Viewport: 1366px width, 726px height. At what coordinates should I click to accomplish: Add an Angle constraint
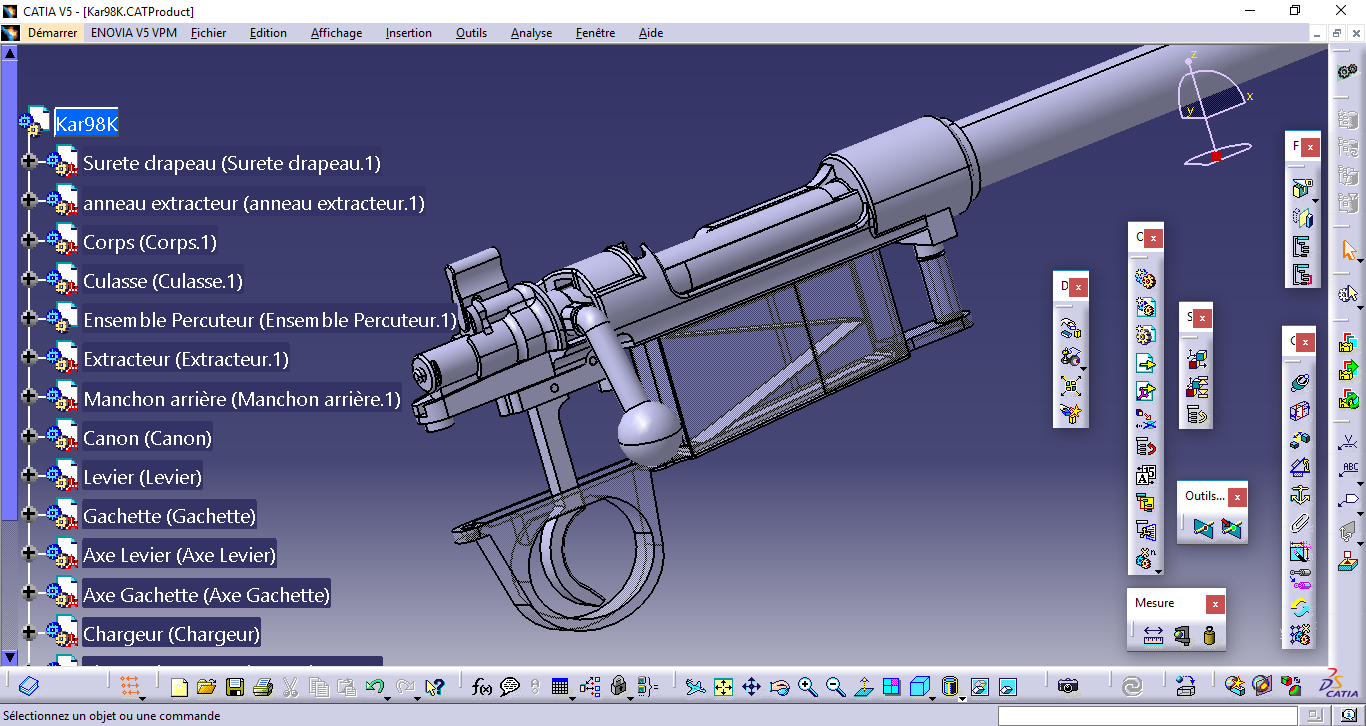1300,467
